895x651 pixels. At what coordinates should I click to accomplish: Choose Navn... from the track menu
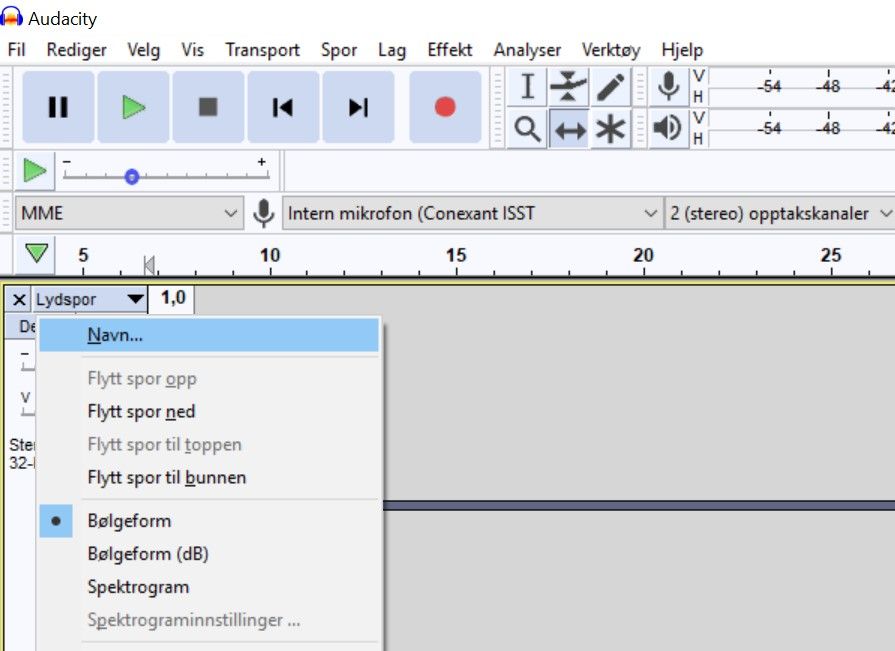point(115,335)
